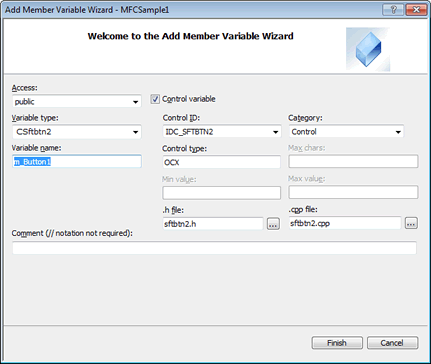The image size is (431, 364).
Task: Click the Min value input box
Action: tap(222, 193)
